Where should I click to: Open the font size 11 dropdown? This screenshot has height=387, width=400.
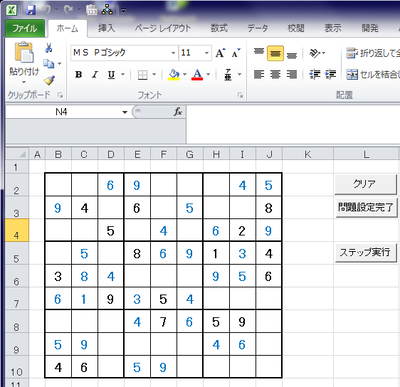[x=207, y=53]
